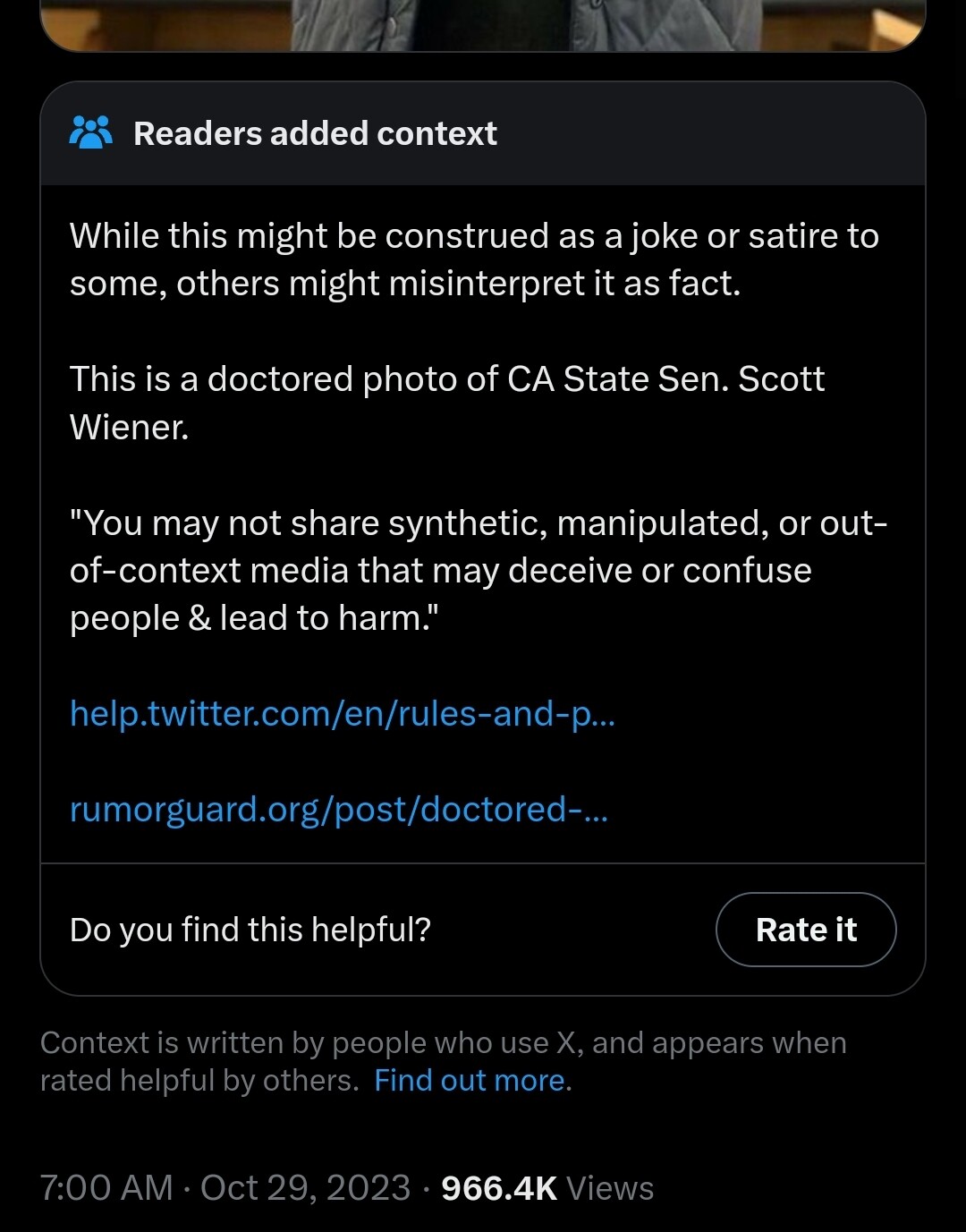This screenshot has height=1232, width=966.
Task: Open the help.twitter.com rules link
Action: [x=343, y=714]
